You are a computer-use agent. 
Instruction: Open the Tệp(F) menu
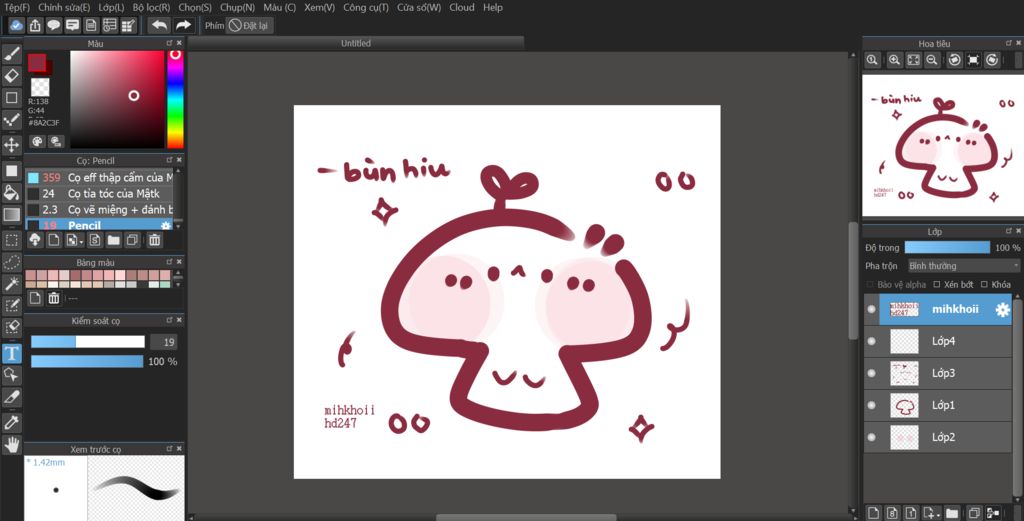17,7
